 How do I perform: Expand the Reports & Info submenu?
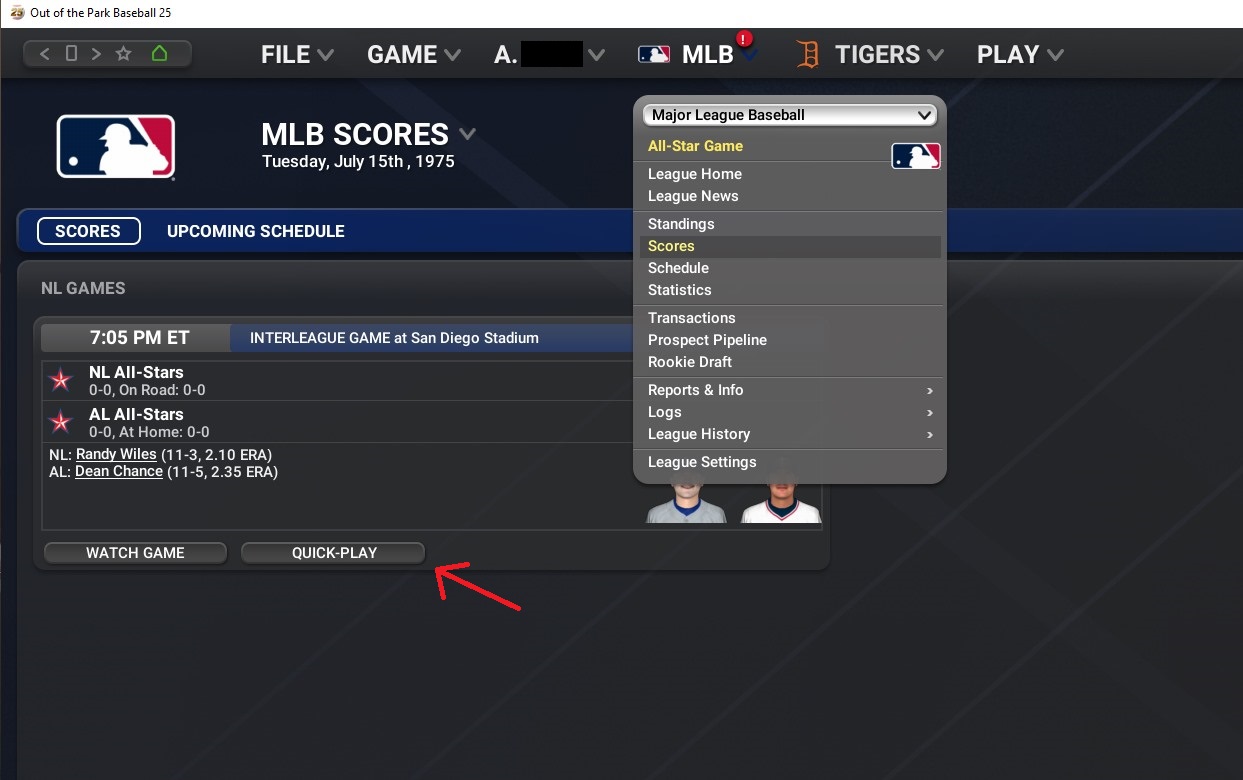789,390
